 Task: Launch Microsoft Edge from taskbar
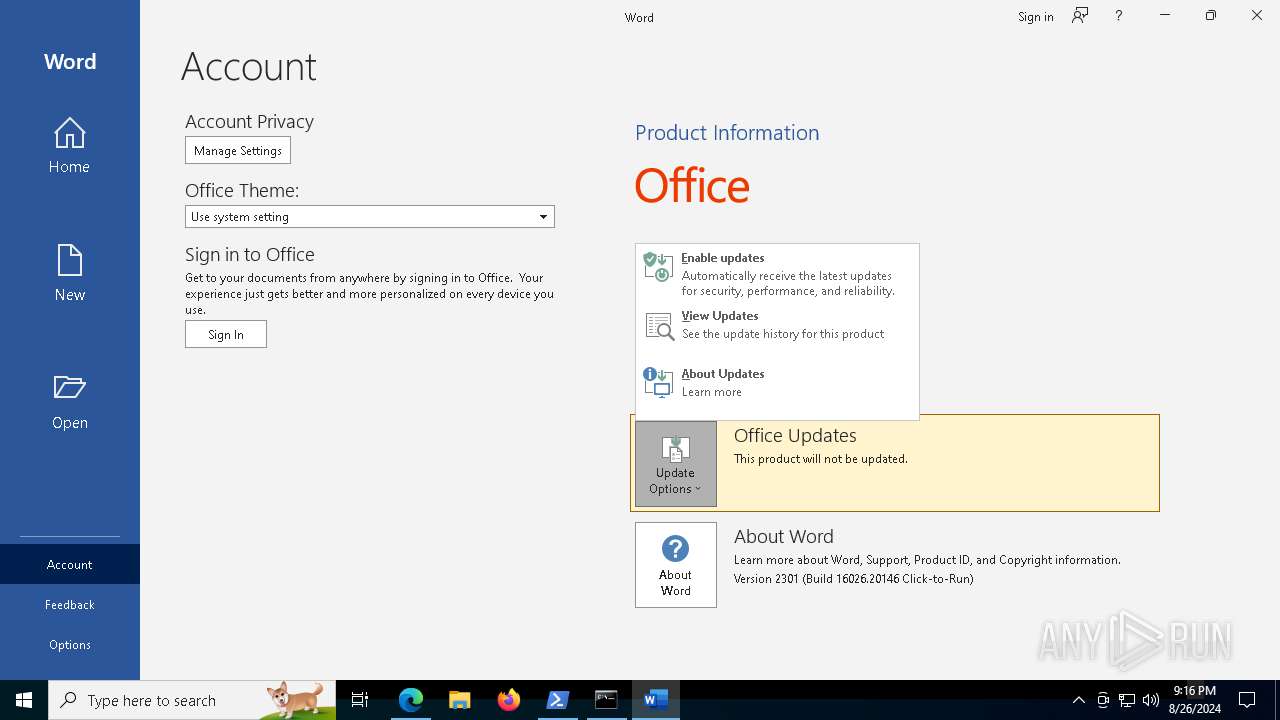pyautogui.click(x=411, y=700)
